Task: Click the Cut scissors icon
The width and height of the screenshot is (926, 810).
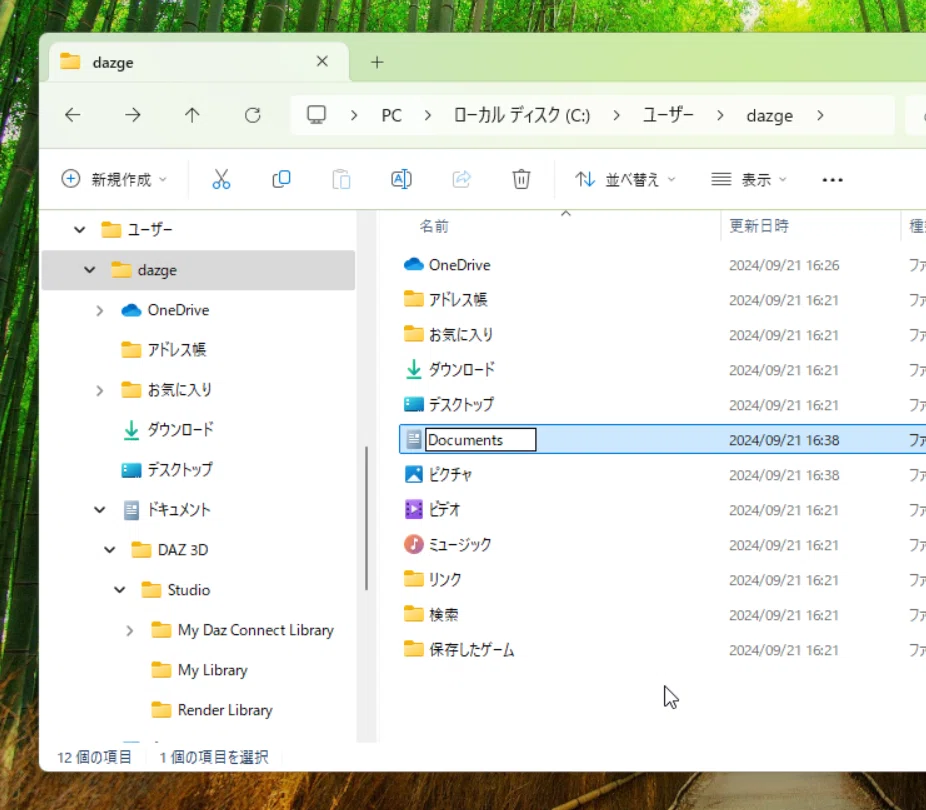Action: 221,179
